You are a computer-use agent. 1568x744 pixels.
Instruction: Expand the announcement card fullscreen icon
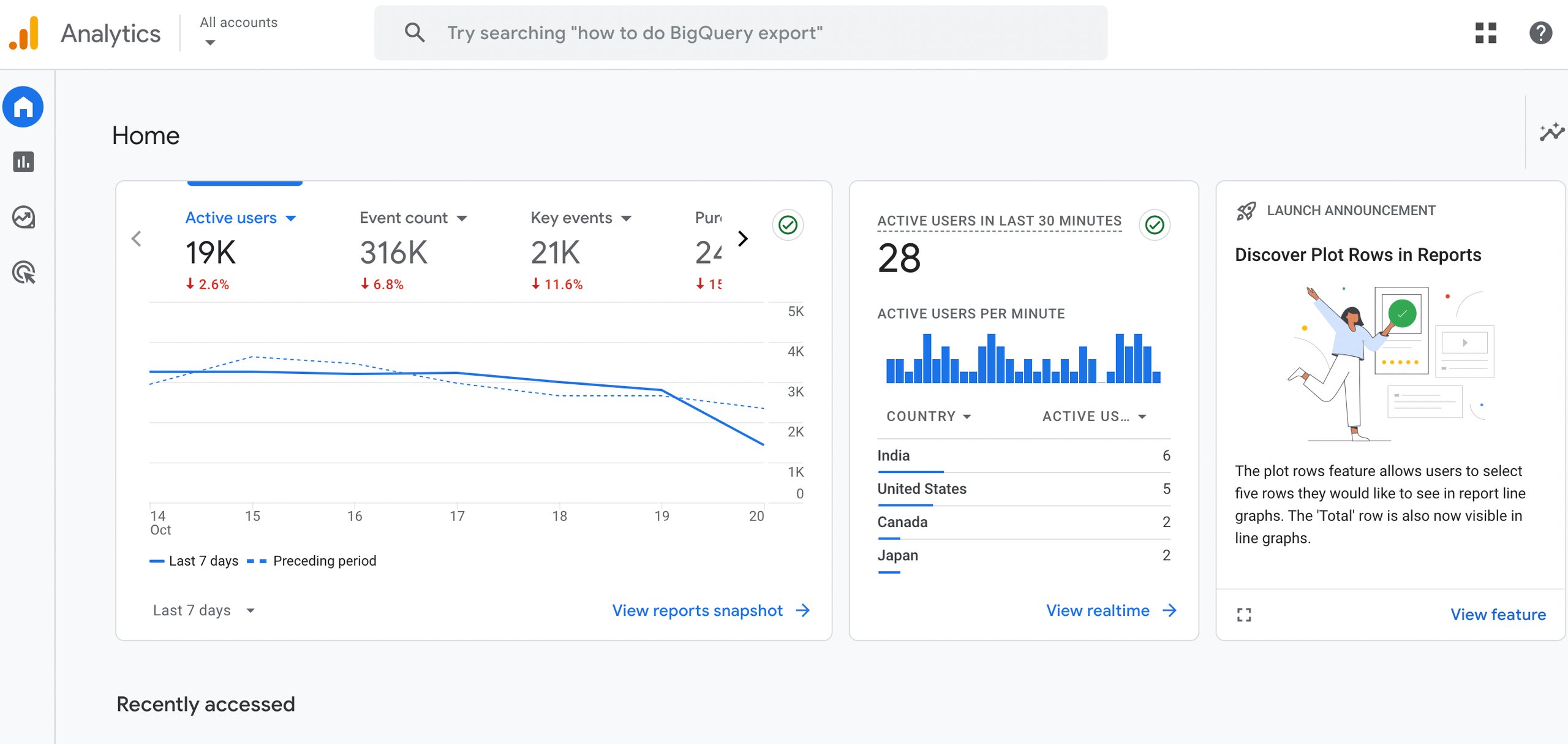coord(1244,615)
